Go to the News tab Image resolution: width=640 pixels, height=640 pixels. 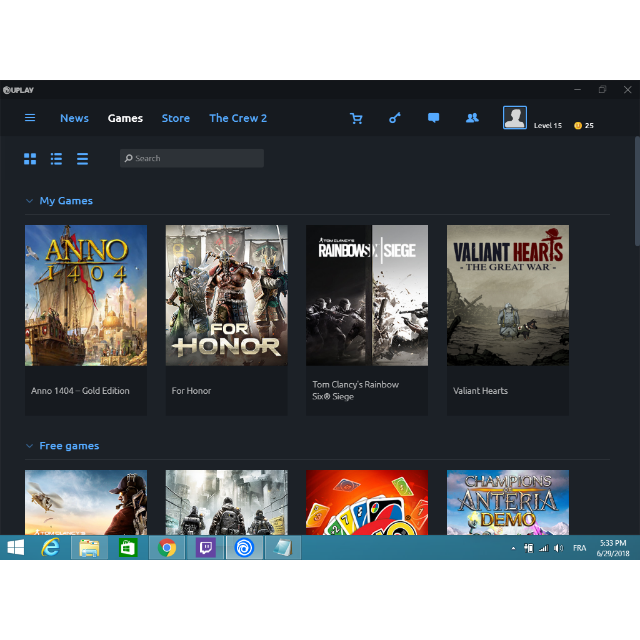[x=74, y=118]
